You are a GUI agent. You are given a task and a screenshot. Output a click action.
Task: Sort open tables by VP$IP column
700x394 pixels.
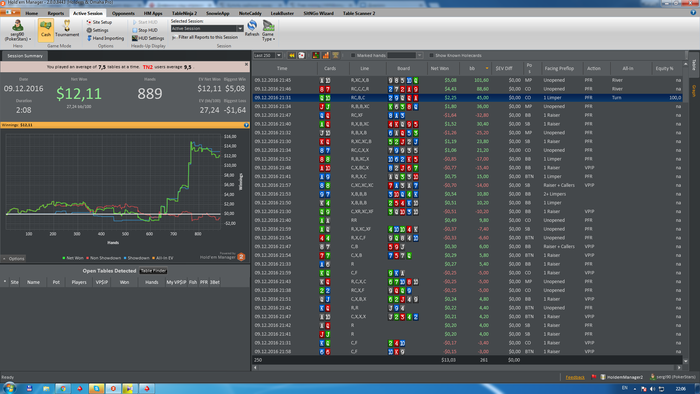coord(102,282)
